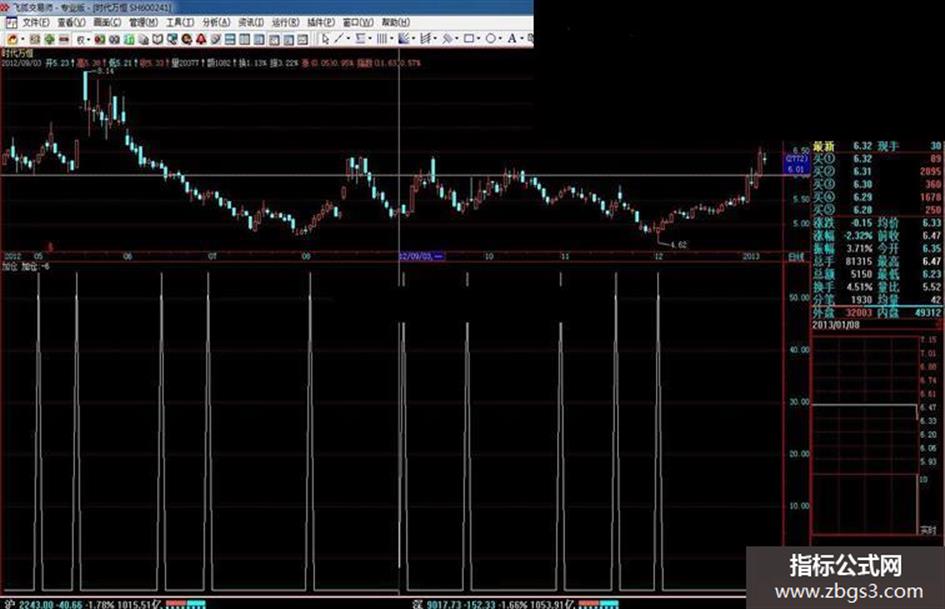This screenshot has height=609, width=945.
Task: Click the green tree-shaped toolbar icon
Action: [49, 39]
